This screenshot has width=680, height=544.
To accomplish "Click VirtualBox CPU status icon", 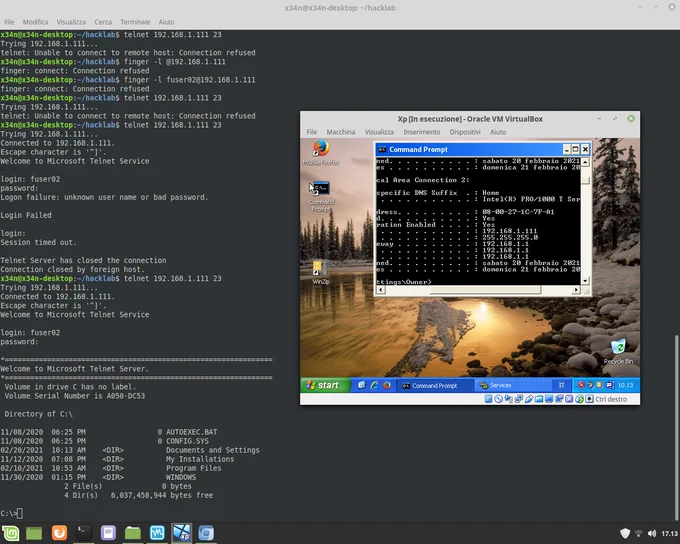I will click(x=569, y=399).
